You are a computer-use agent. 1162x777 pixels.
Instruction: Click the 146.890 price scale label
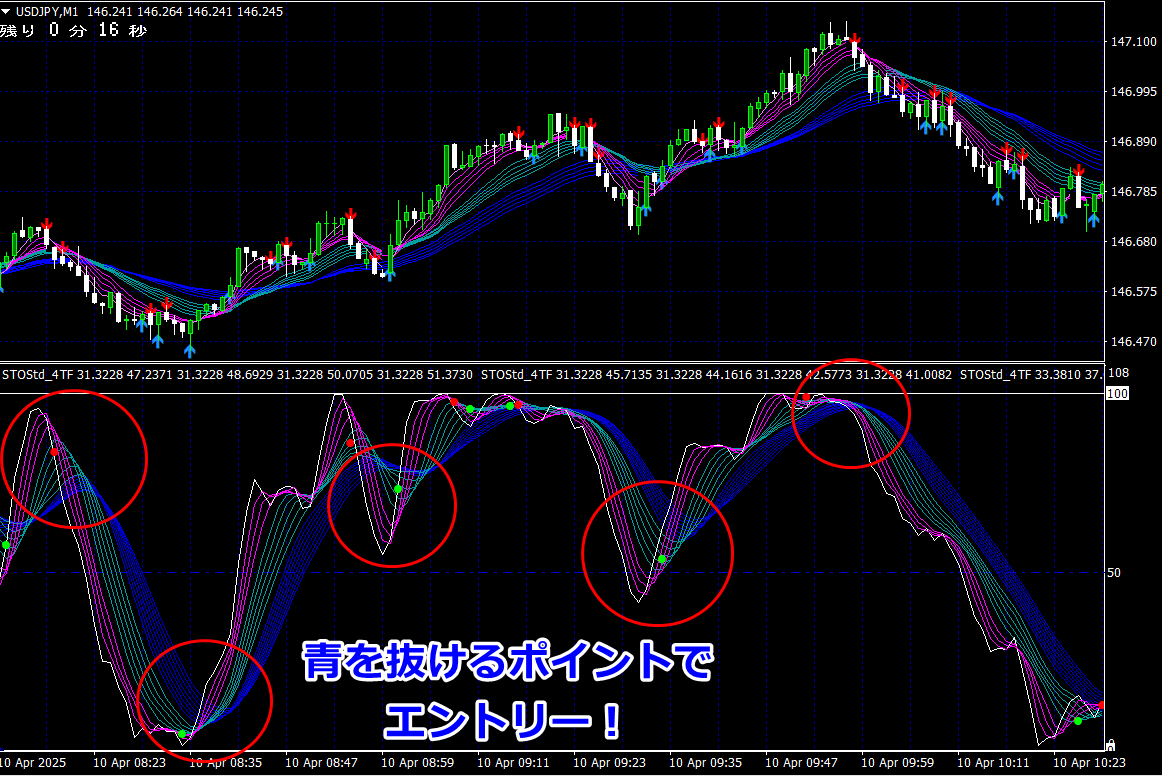coord(1133,141)
